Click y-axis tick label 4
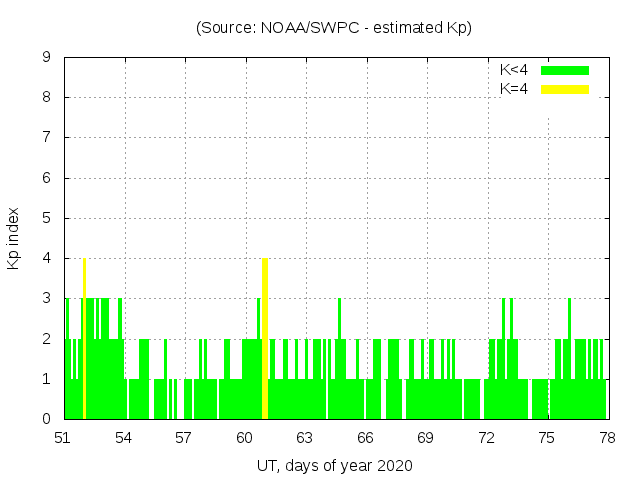Viewport: 640px width, 480px height. [x=46, y=258]
